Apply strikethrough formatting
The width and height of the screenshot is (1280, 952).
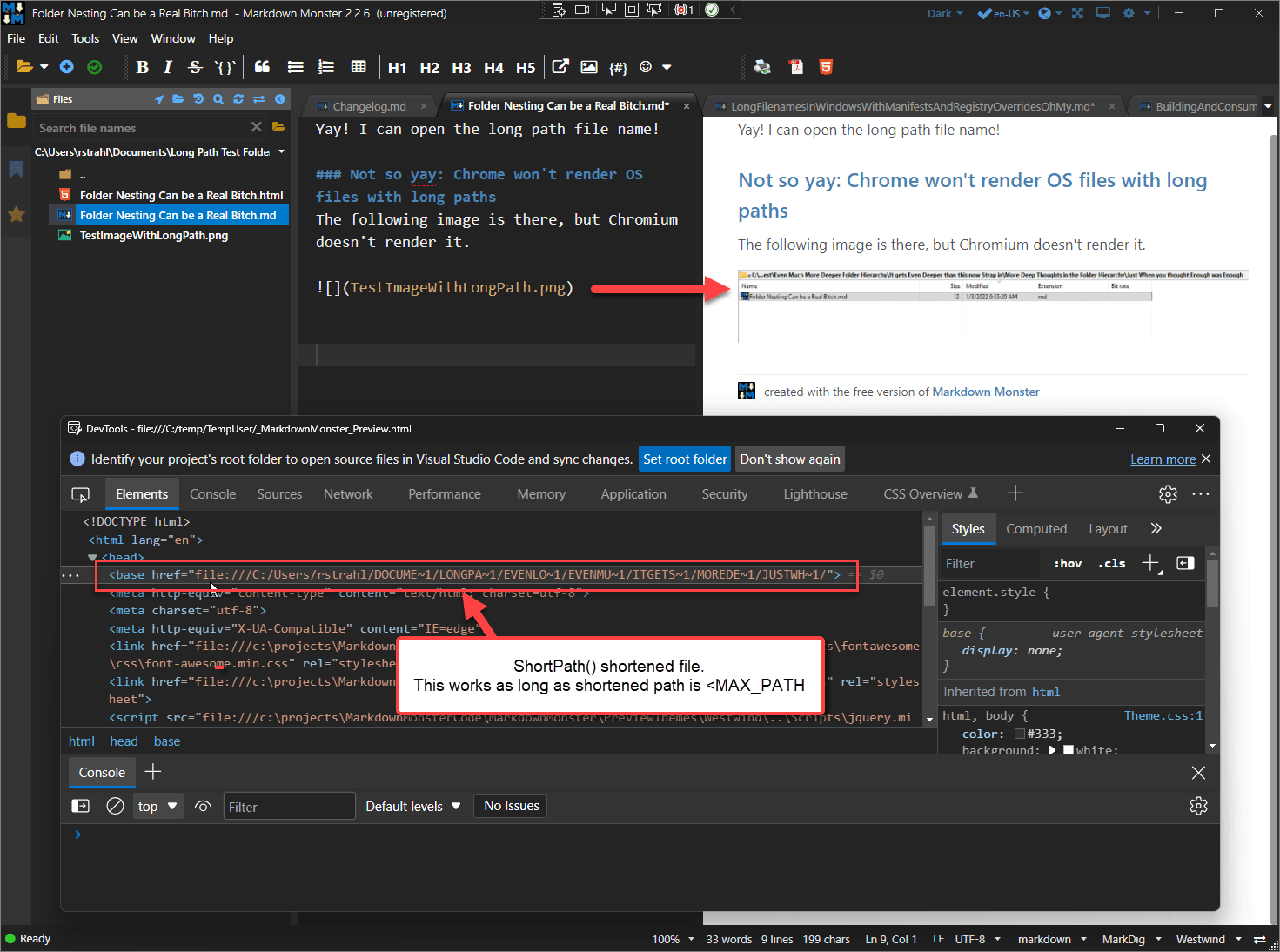[x=195, y=67]
